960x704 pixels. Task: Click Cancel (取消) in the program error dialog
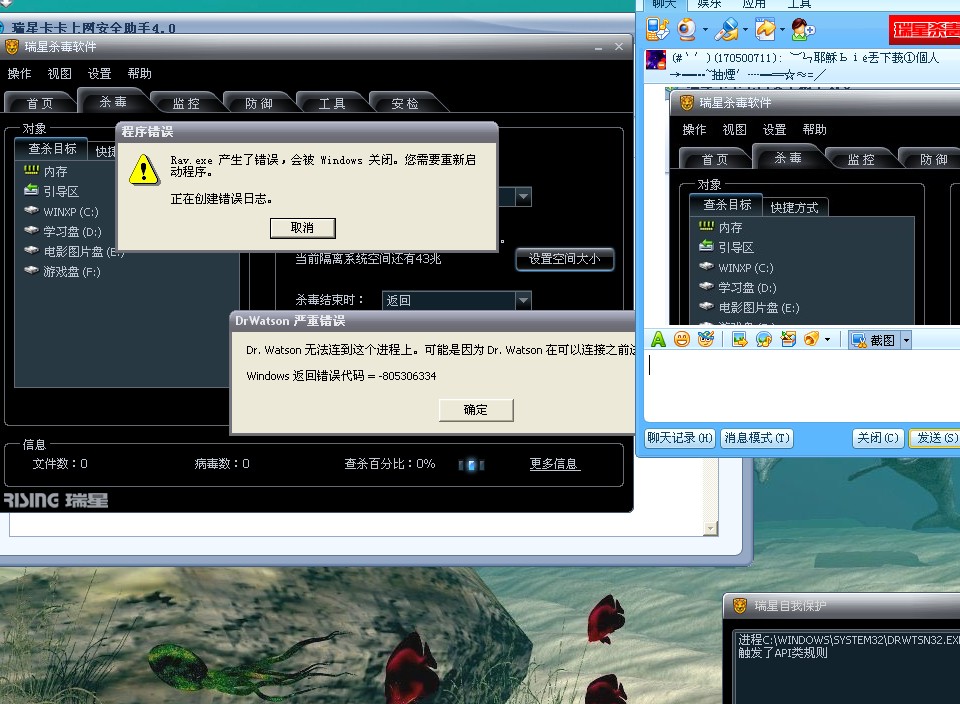point(302,228)
